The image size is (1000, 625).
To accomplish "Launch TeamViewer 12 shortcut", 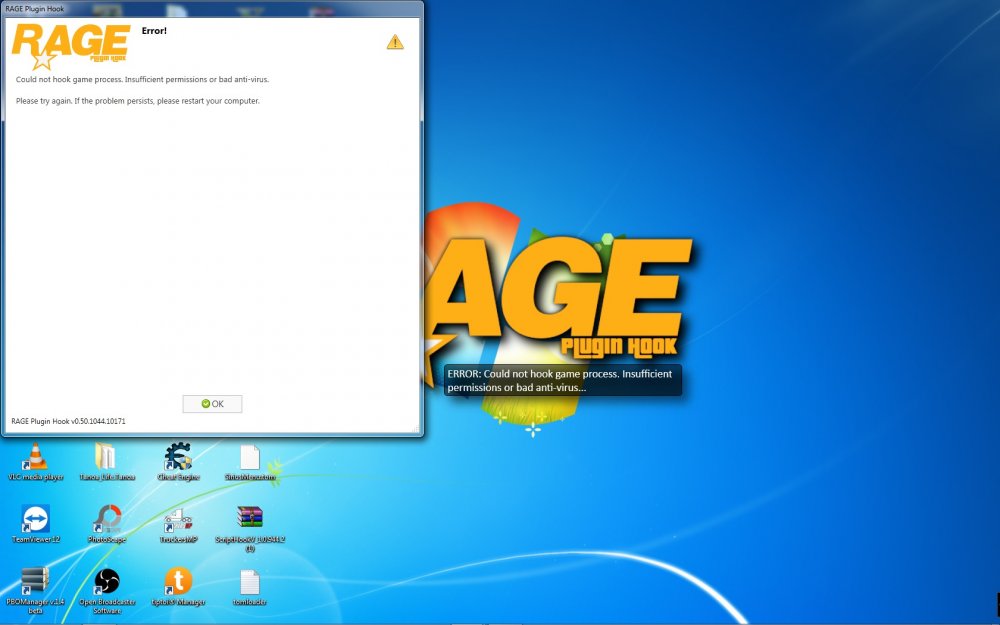I will coord(36,524).
